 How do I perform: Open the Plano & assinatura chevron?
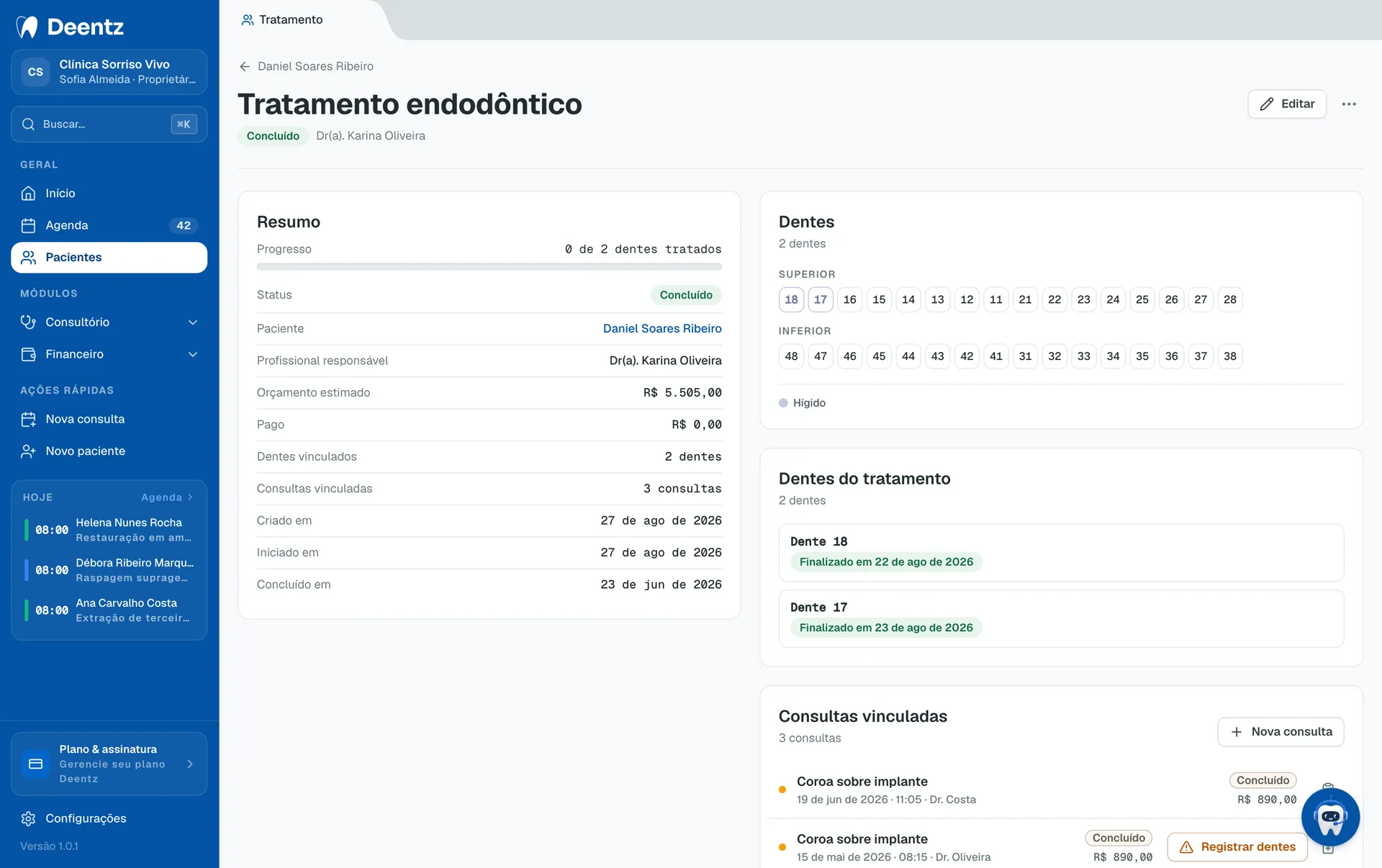tap(190, 764)
